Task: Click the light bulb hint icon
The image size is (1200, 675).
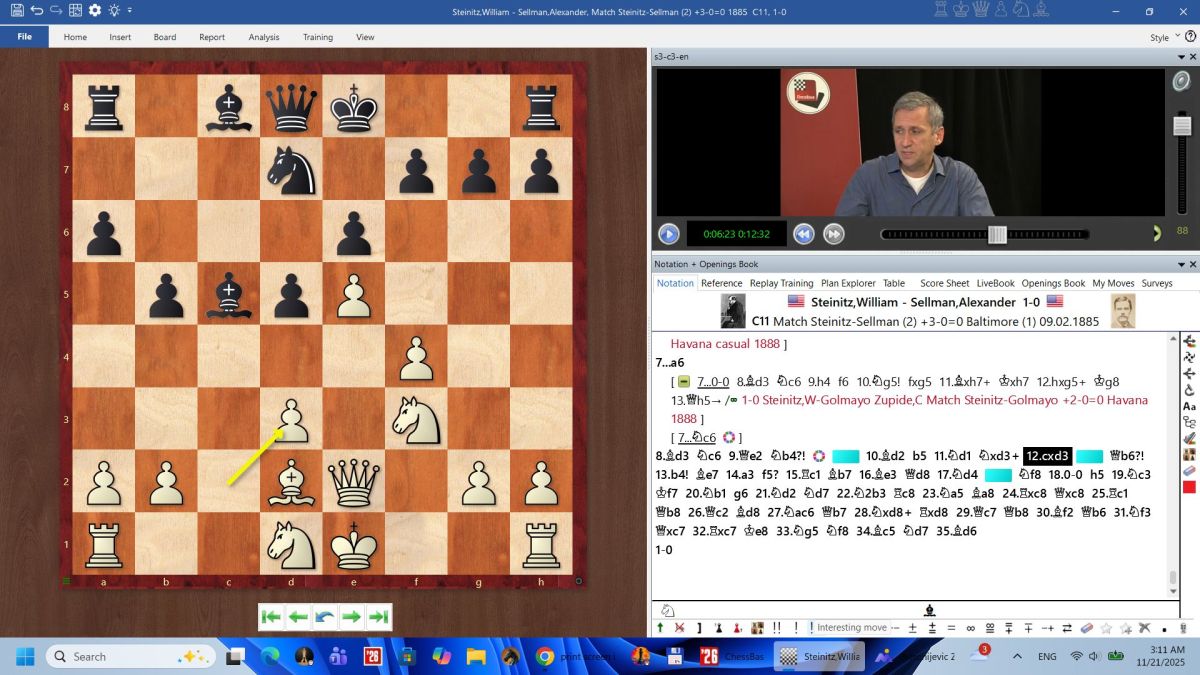Action: 114,10
